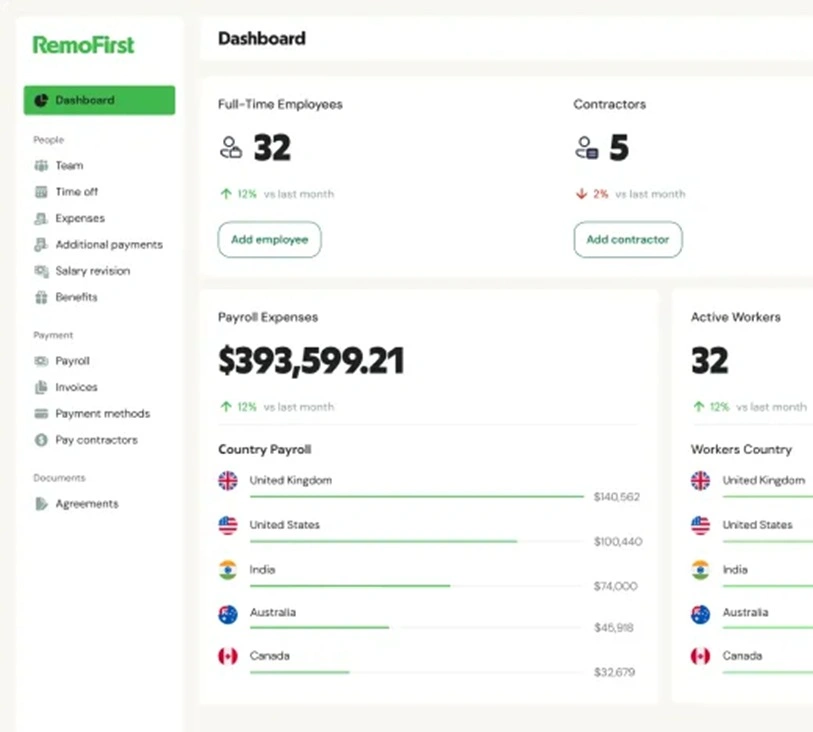
Task: Click the United States flag in Country Payroll
Action: pos(228,525)
